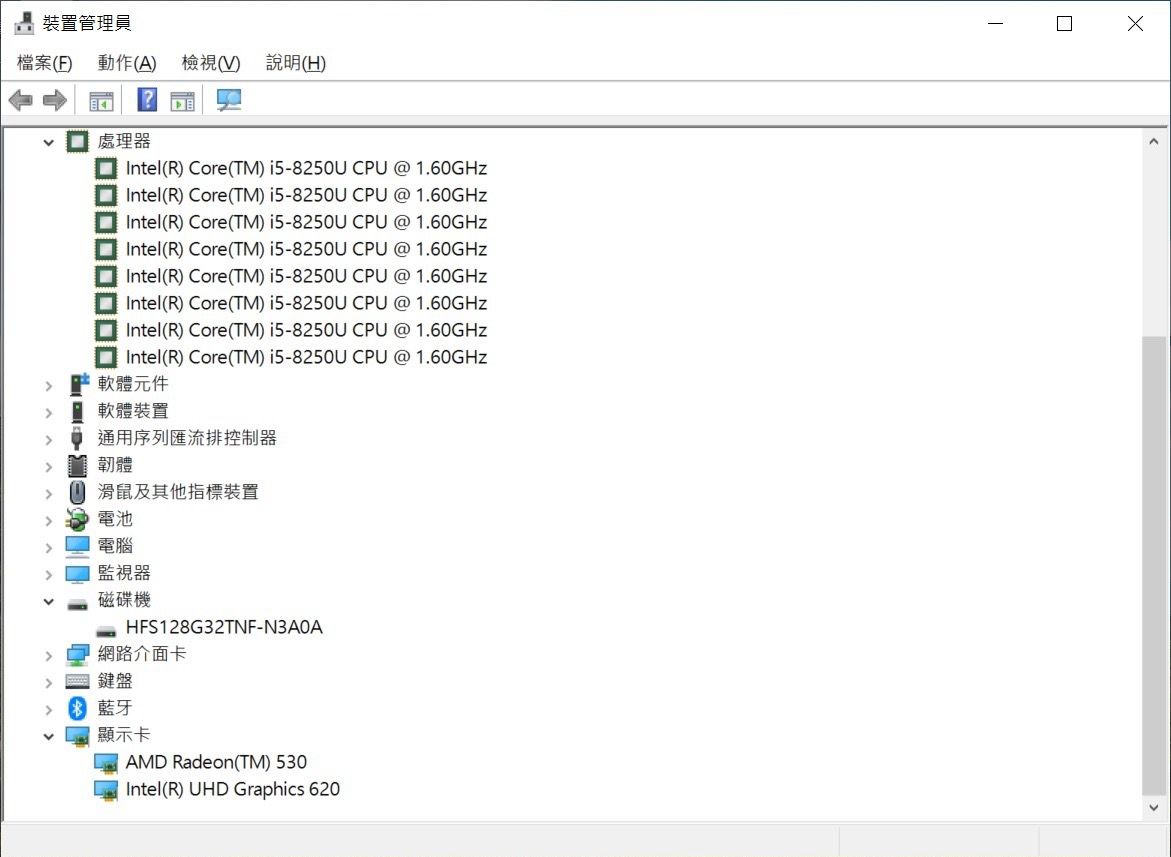Collapse the 顯示卡 display adapters category
Viewport: 1171px width, 857px height.
pos(48,736)
